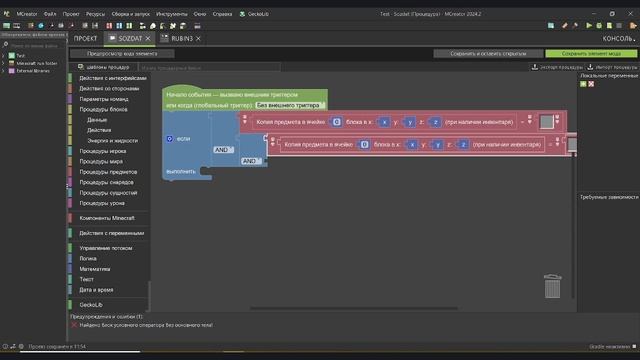Screen dimensions: 640x360
Task: Click the horizontal scrollbar of the canvas
Action: pos(354,309)
